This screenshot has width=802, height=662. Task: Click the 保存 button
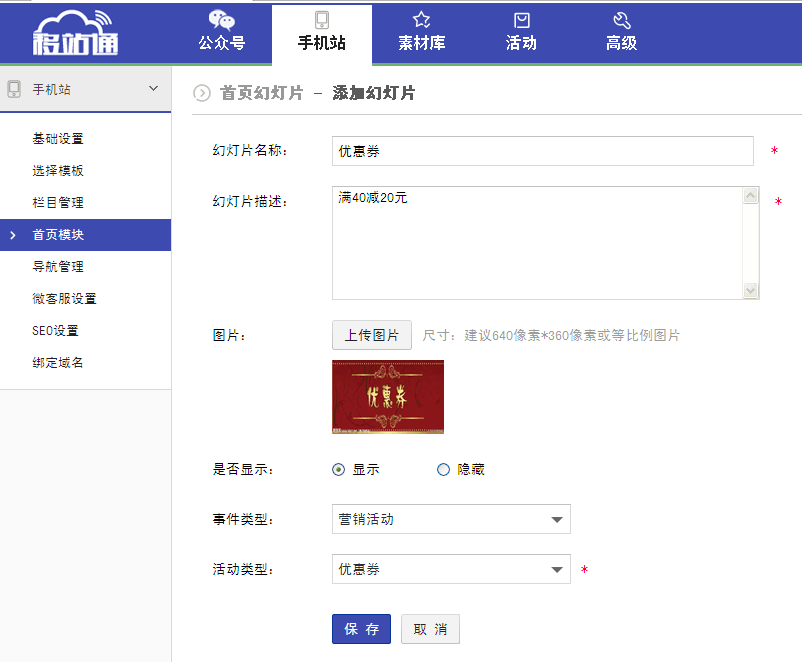click(361, 629)
